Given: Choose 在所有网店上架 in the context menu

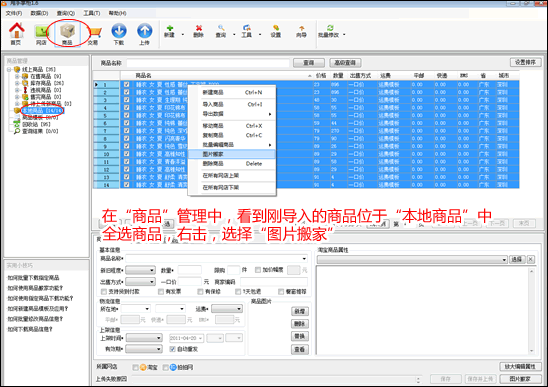Looking at the screenshot, I should pos(232,175).
